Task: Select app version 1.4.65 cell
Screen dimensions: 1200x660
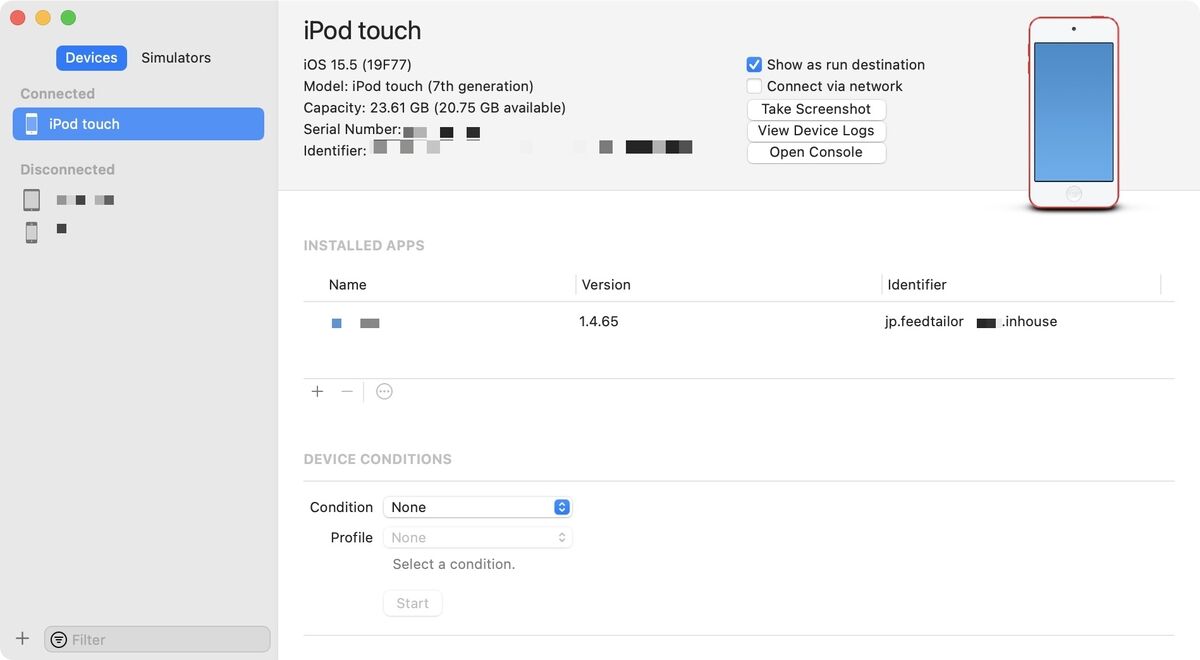Action: pos(598,322)
